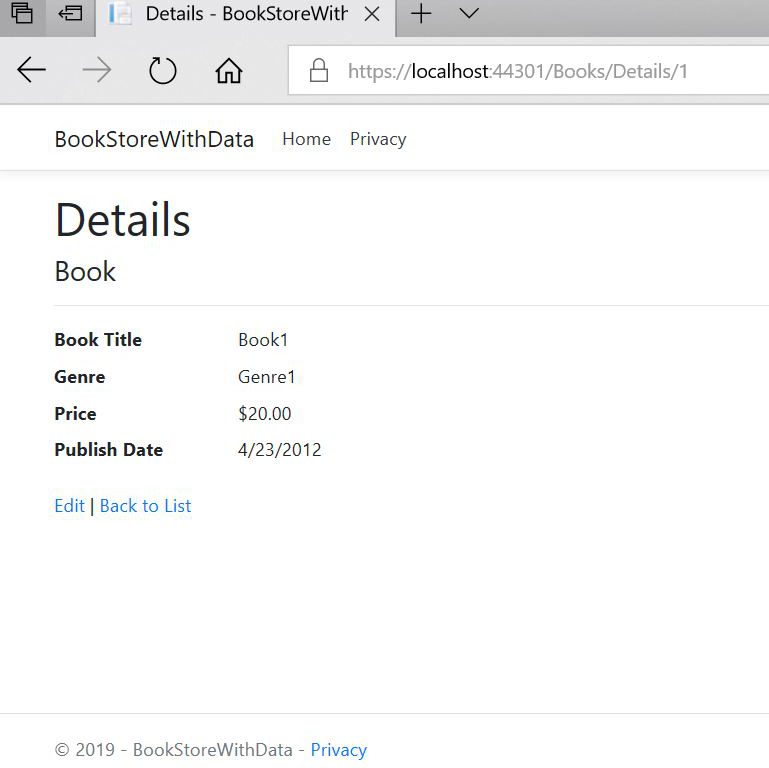Viewport: 769px width, 768px height.
Task: Expand the tab previews chevron
Action: click(x=468, y=14)
